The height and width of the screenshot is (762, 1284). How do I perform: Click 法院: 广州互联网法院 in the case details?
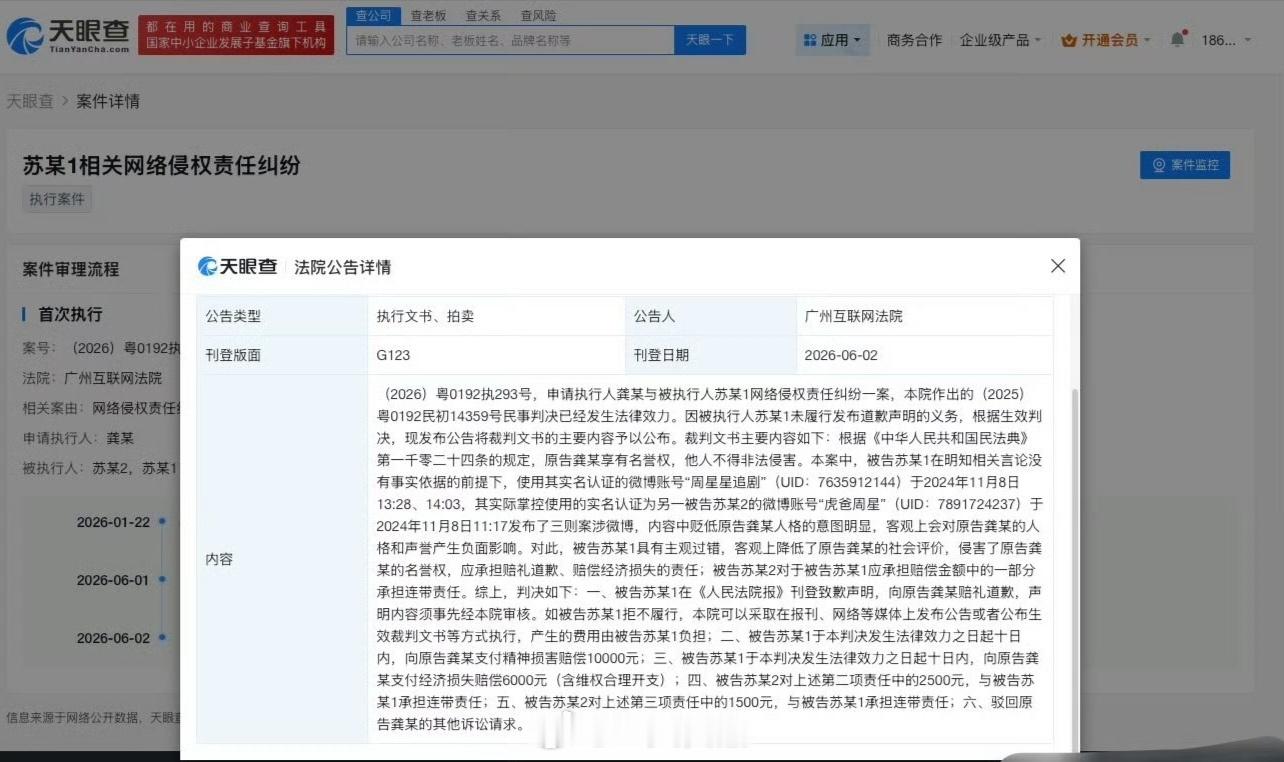pyautogui.click(x=92, y=378)
